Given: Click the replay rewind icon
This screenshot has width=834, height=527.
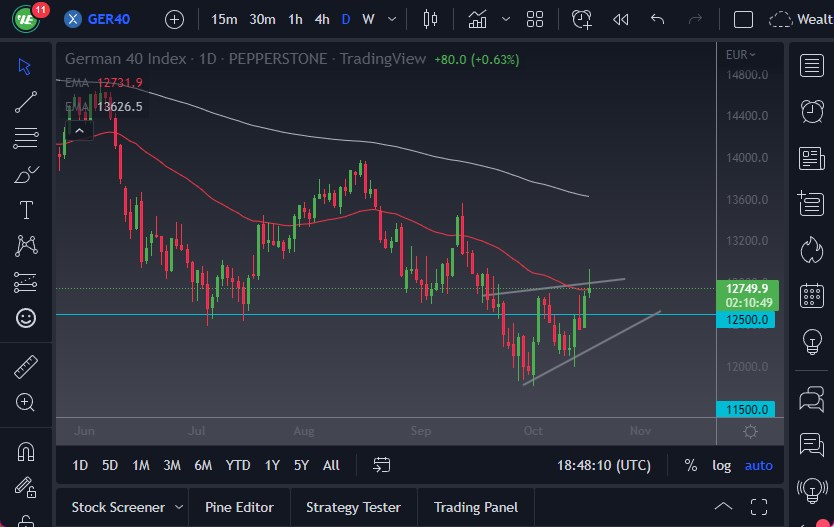Looking at the screenshot, I should (620, 19).
